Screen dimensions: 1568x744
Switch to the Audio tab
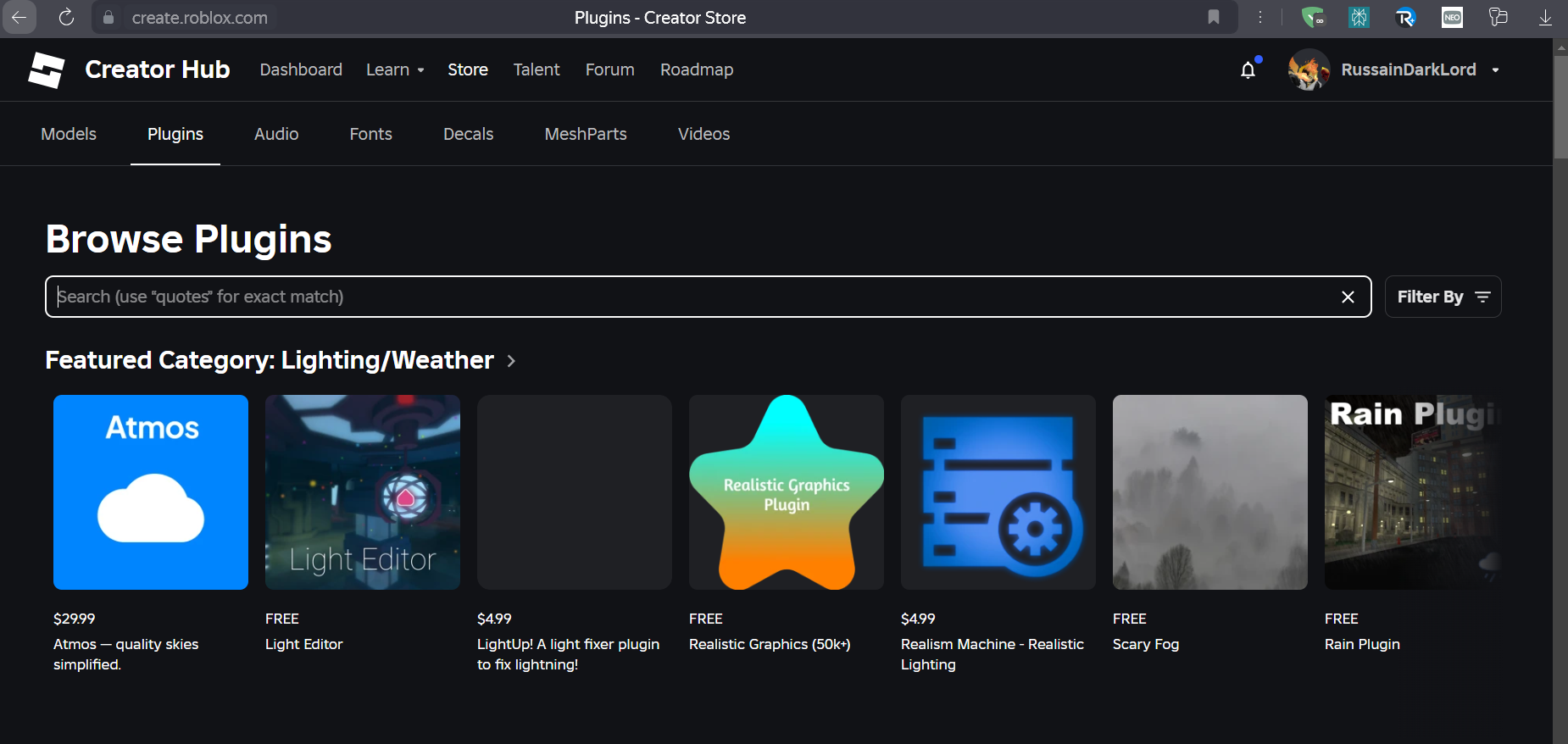point(276,134)
